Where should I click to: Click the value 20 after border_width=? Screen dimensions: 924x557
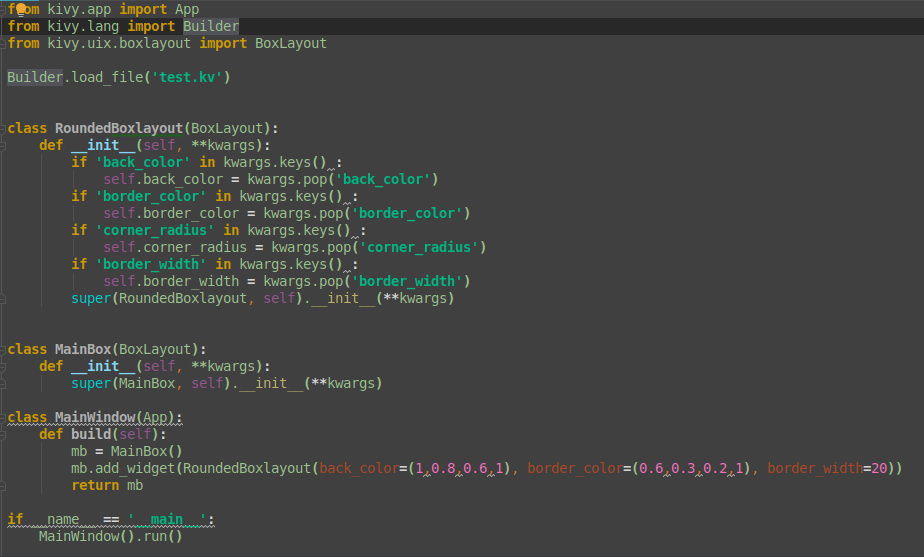pos(879,469)
